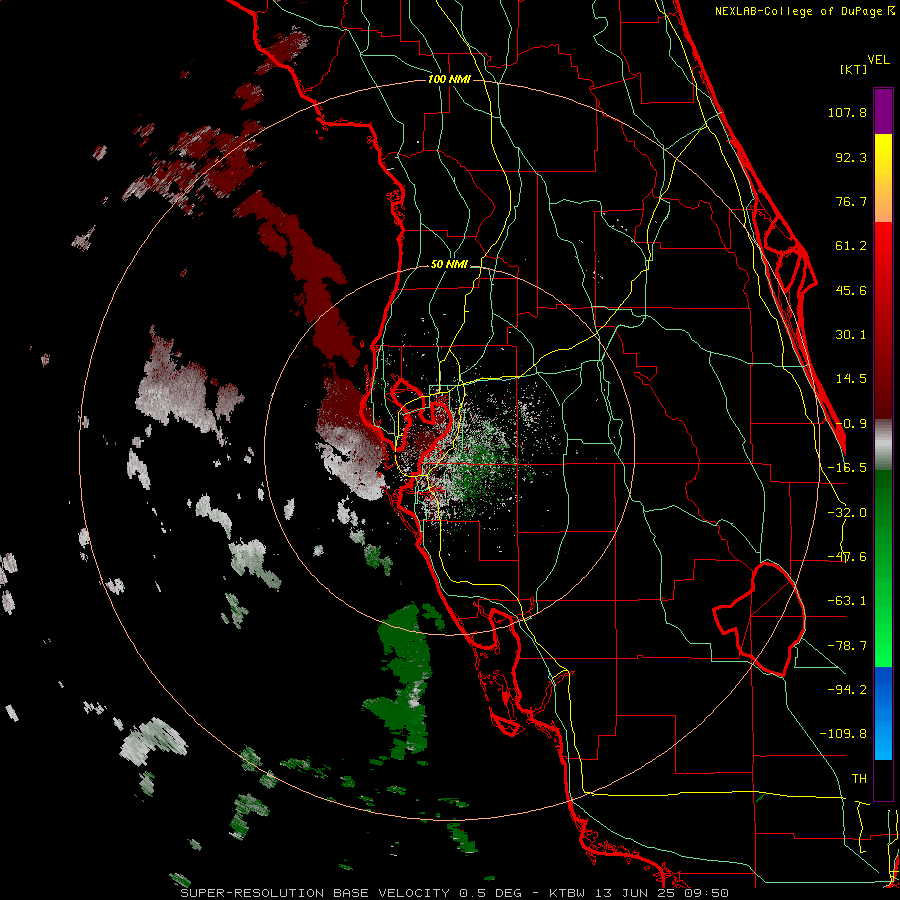
Task: Click the -78.7 velocity scale value
Action: (x=847, y=646)
